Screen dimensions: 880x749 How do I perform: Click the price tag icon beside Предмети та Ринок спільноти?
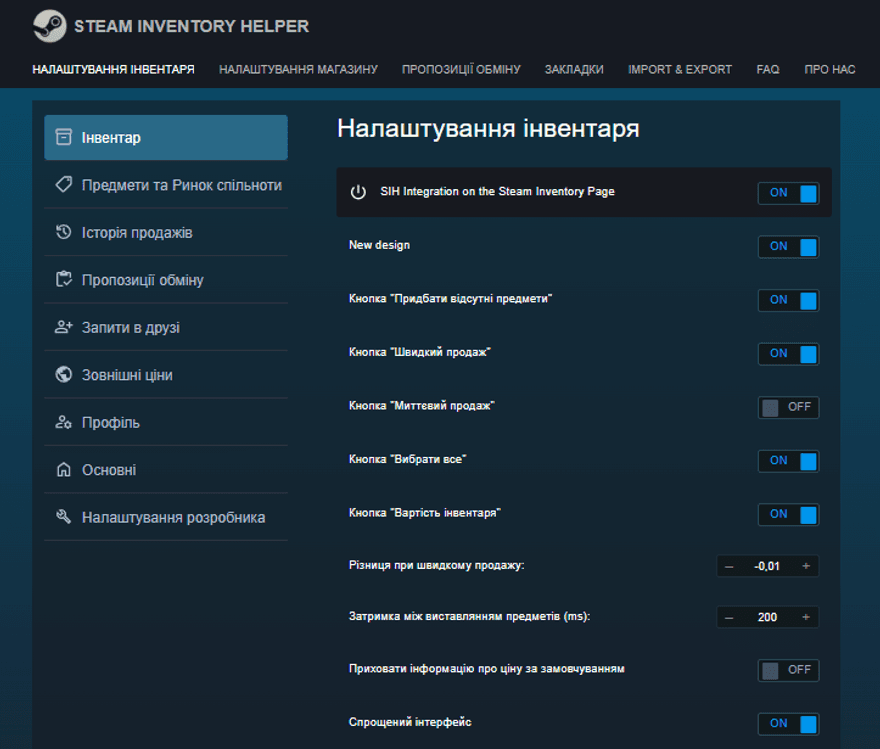click(x=62, y=185)
